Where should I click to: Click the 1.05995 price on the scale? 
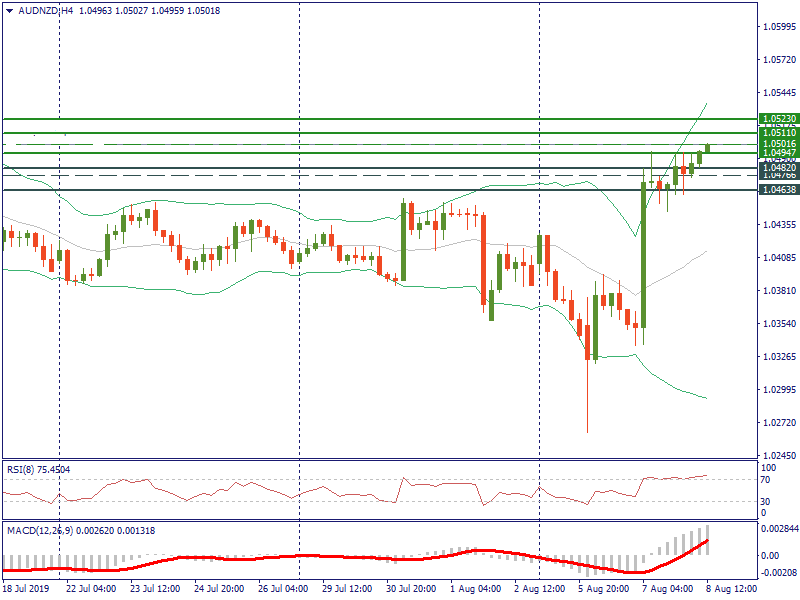point(778,27)
